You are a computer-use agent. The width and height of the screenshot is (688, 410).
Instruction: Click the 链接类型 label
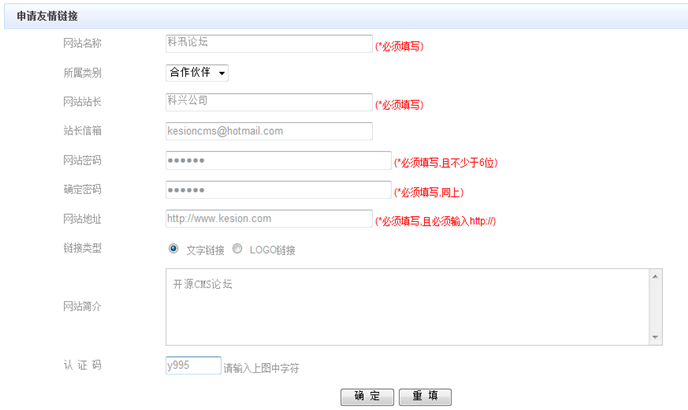point(82,248)
